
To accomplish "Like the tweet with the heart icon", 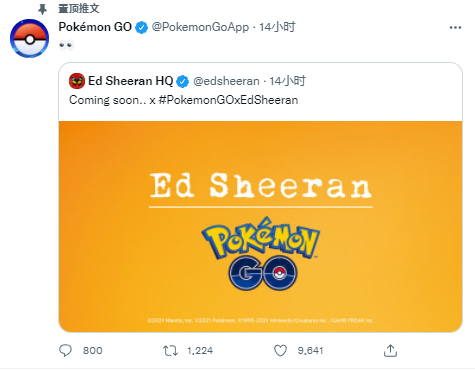I will pyautogui.click(x=280, y=351).
